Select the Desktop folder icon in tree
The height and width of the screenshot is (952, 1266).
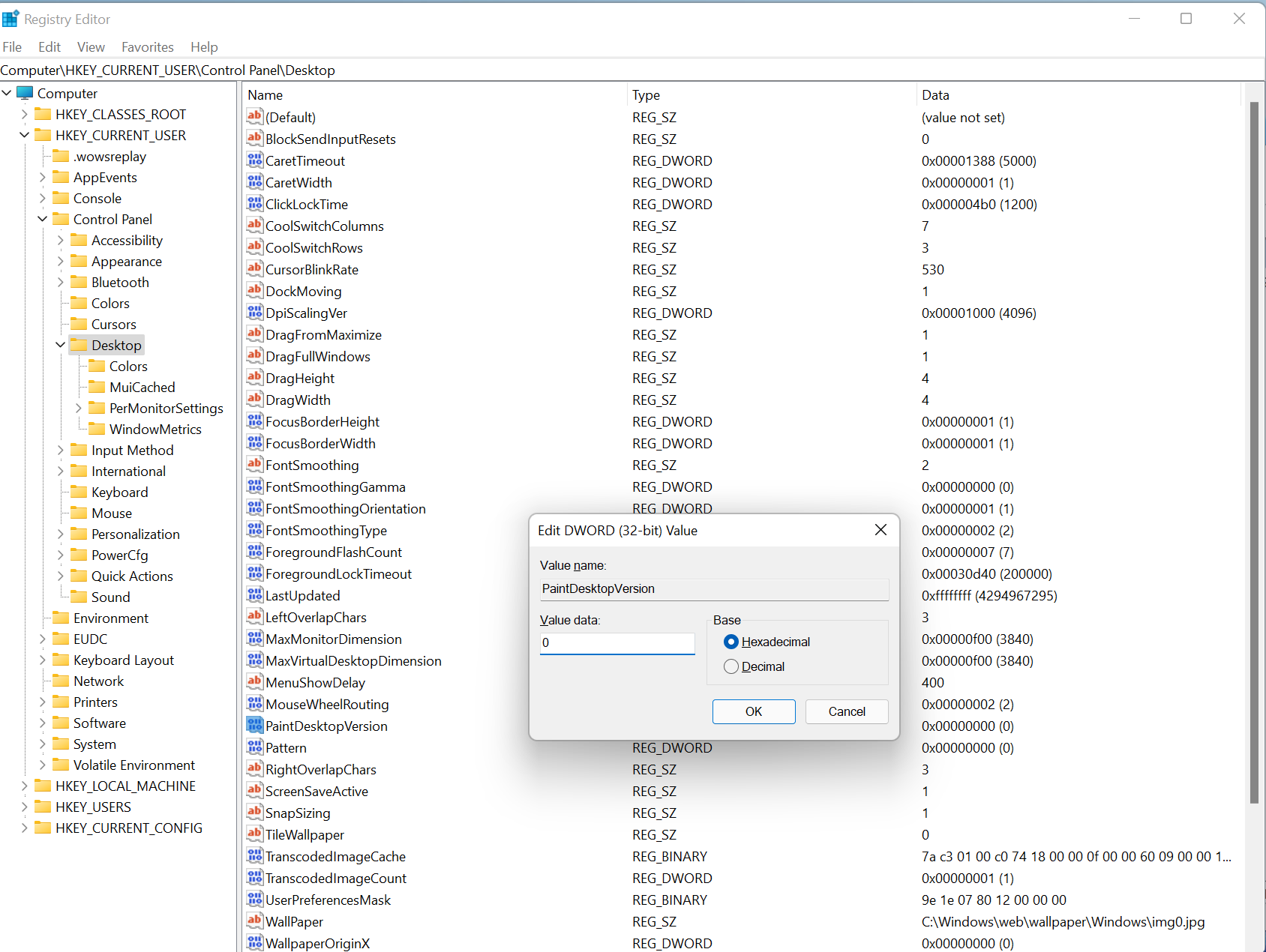click(79, 345)
